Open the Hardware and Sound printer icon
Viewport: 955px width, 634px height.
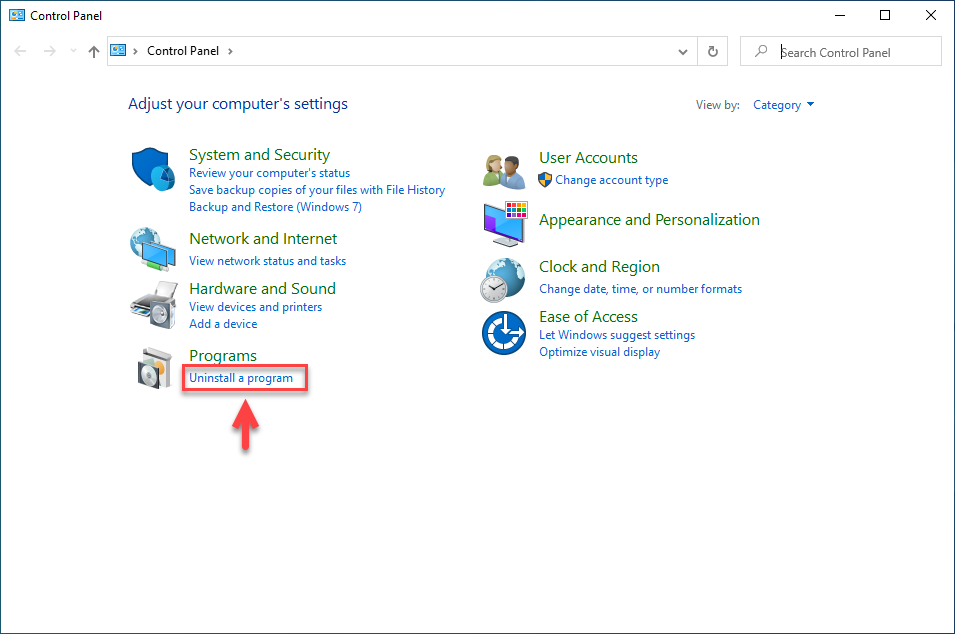(x=154, y=305)
